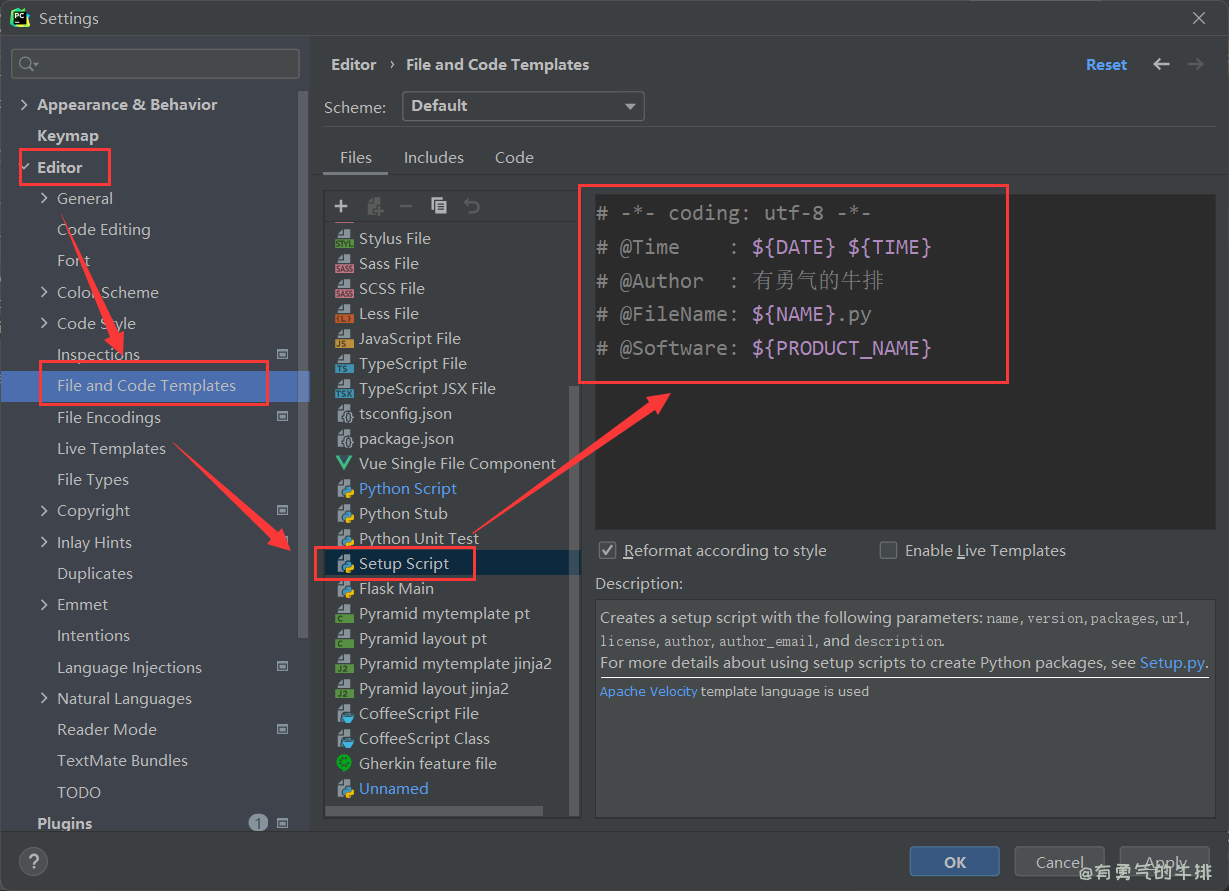Select the Vue Single File Component template
The image size is (1229, 891).
(x=456, y=464)
